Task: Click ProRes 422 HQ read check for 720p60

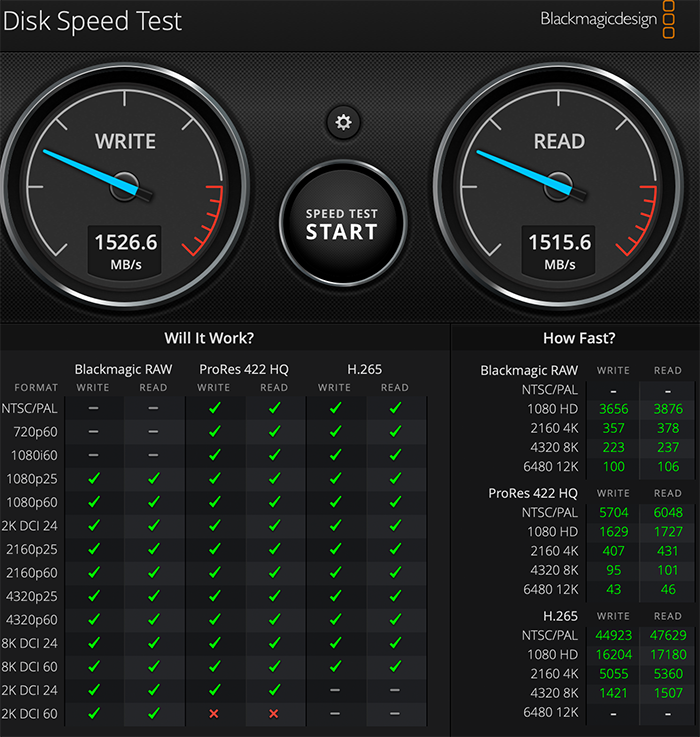Action: click(275, 431)
